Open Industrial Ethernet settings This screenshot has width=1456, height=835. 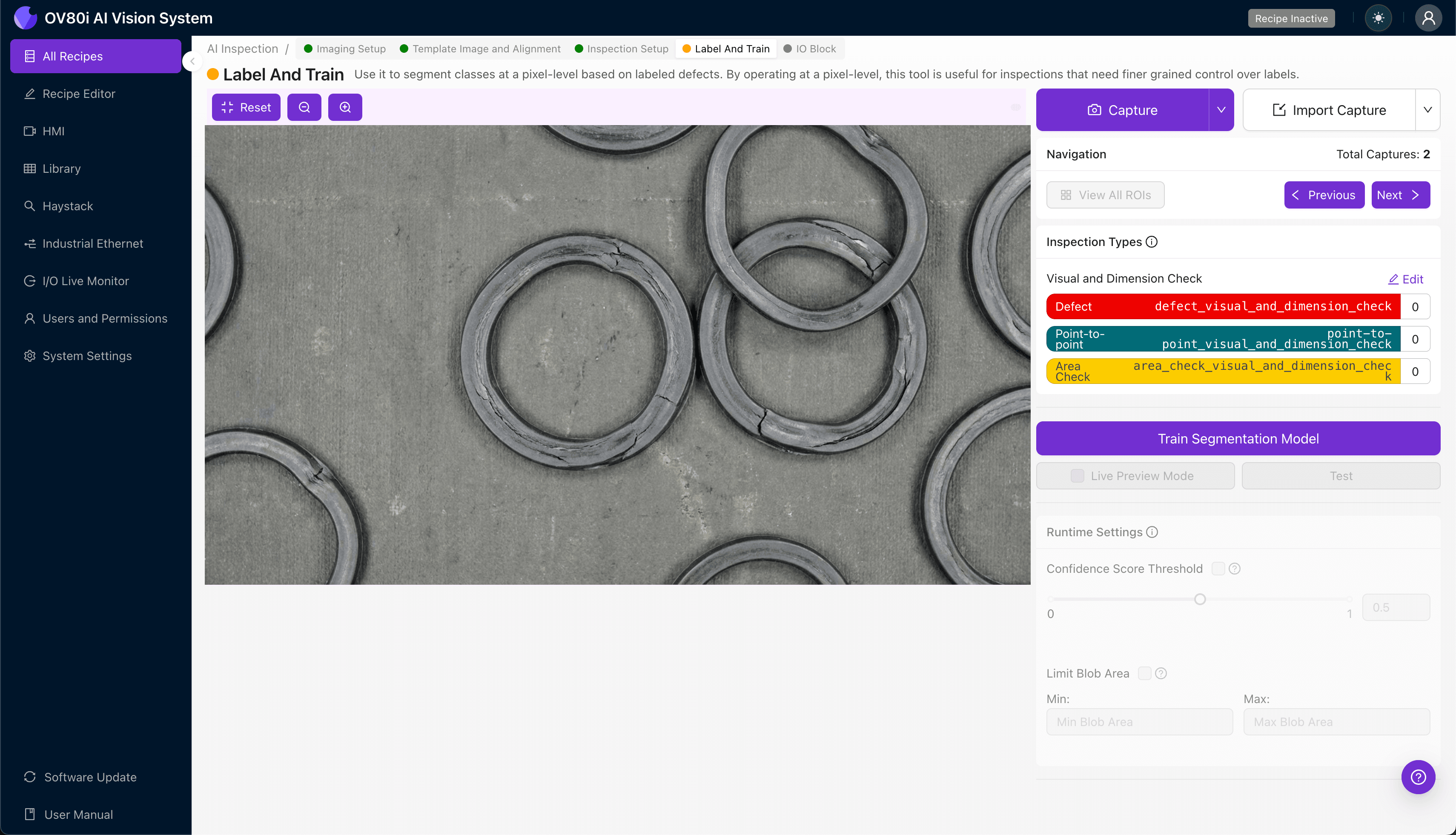pos(92,243)
